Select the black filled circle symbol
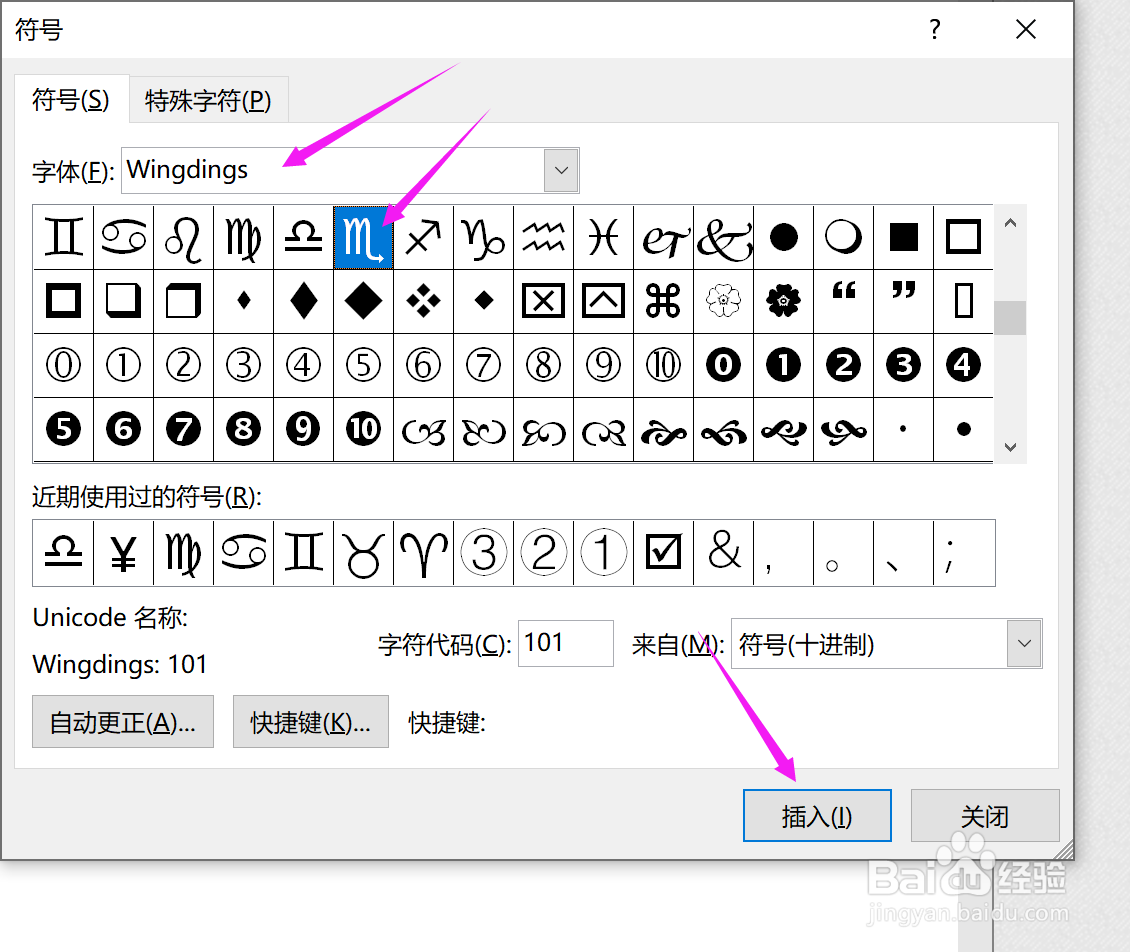Image resolution: width=1130 pixels, height=952 pixels. point(783,237)
